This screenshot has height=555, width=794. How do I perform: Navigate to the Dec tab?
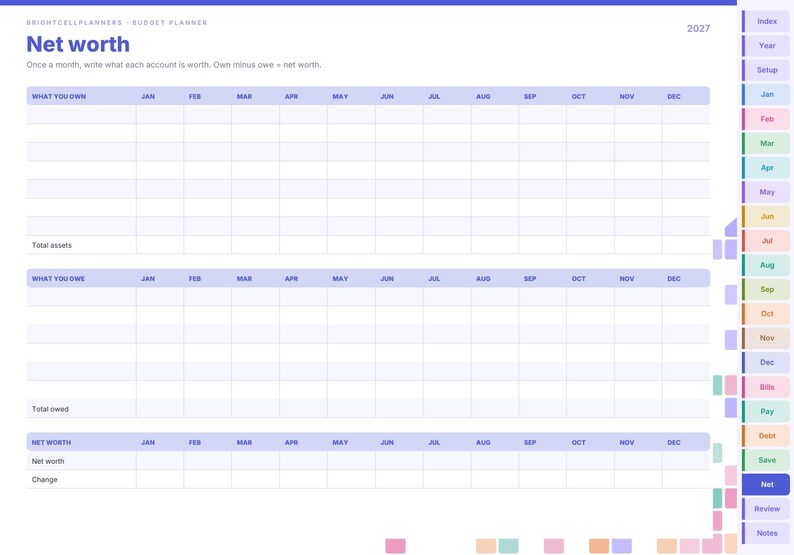click(766, 362)
